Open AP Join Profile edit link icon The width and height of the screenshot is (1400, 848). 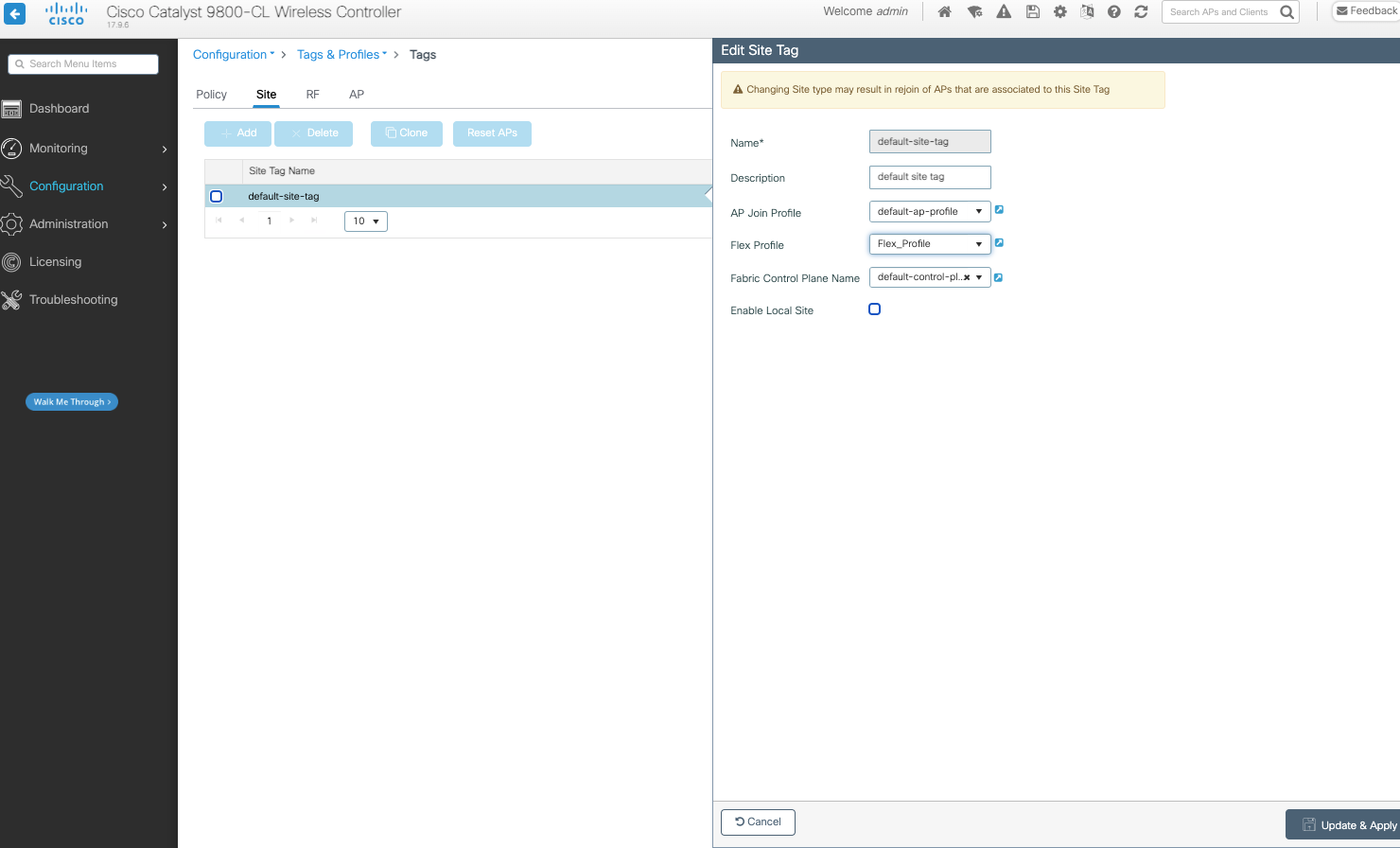(x=999, y=210)
